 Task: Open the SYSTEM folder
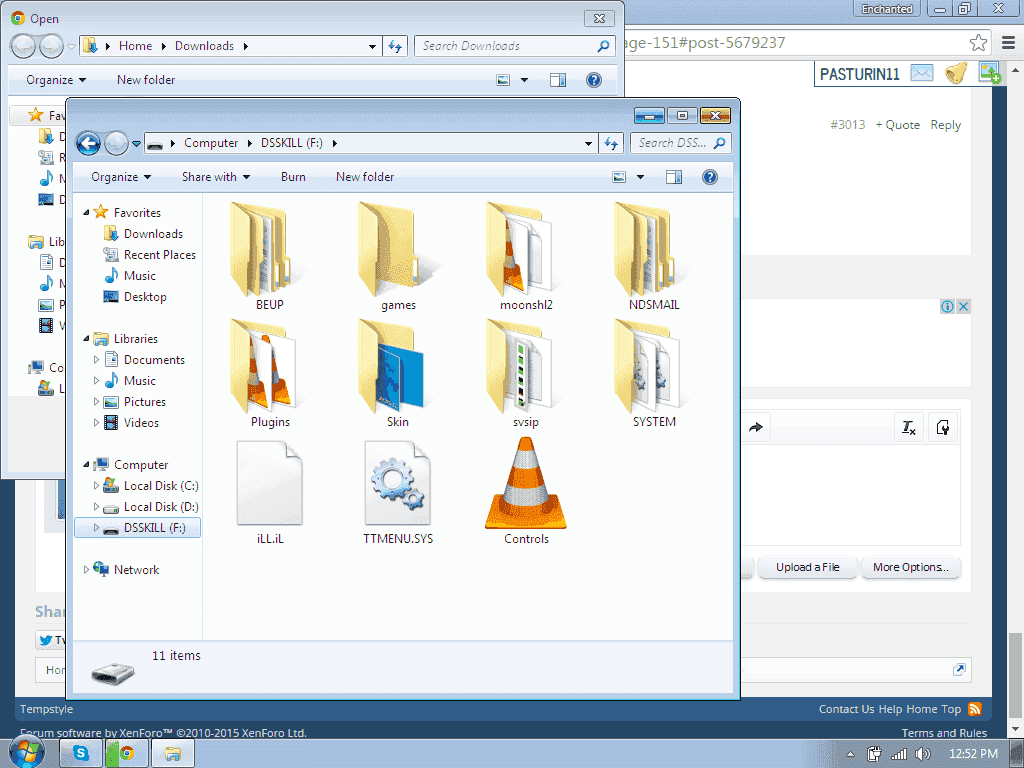(x=654, y=374)
